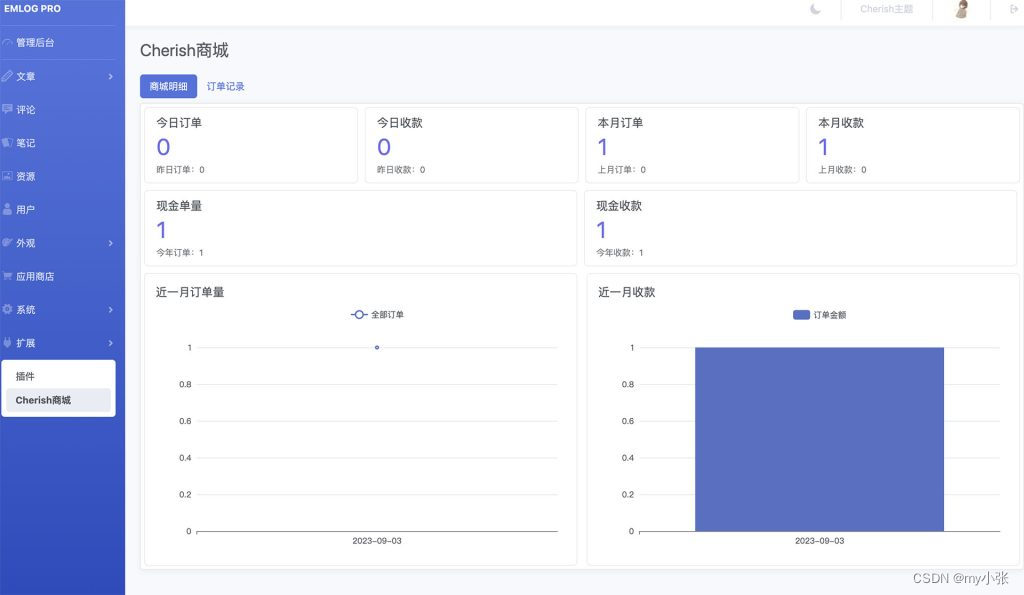Click the 近一月订单量 chart title
This screenshot has height=595, width=1024.
[x=190, y=292]
